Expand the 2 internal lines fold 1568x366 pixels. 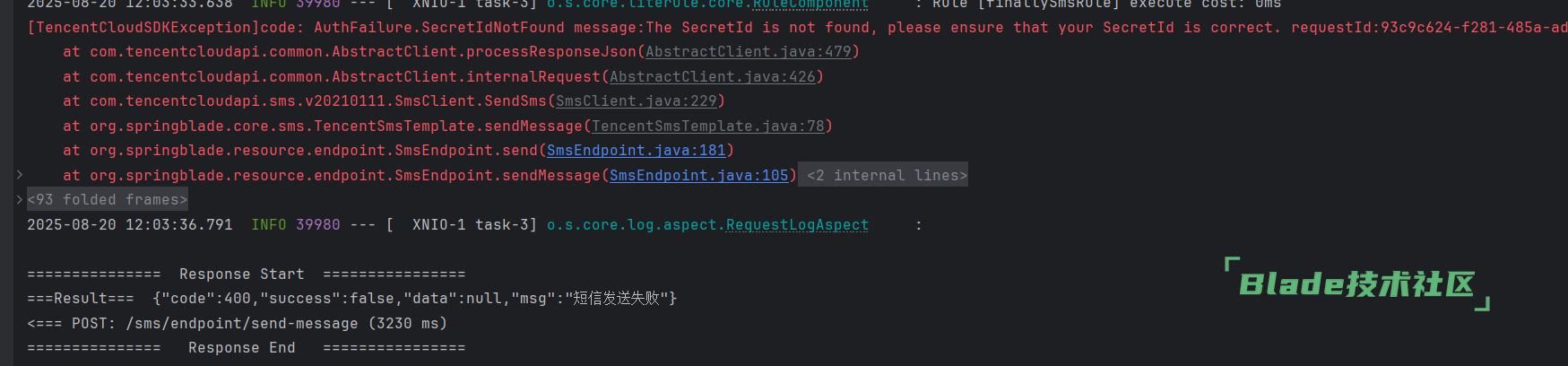887,176
